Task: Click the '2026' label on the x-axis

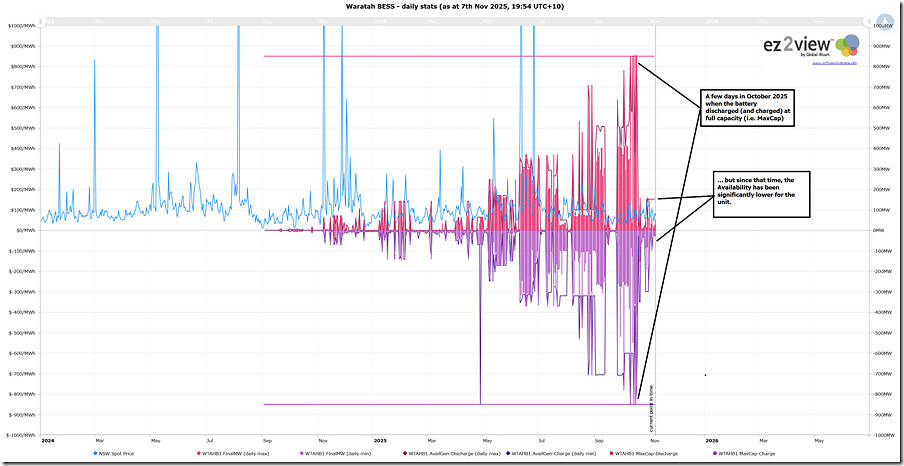Action: pos(711,441)
